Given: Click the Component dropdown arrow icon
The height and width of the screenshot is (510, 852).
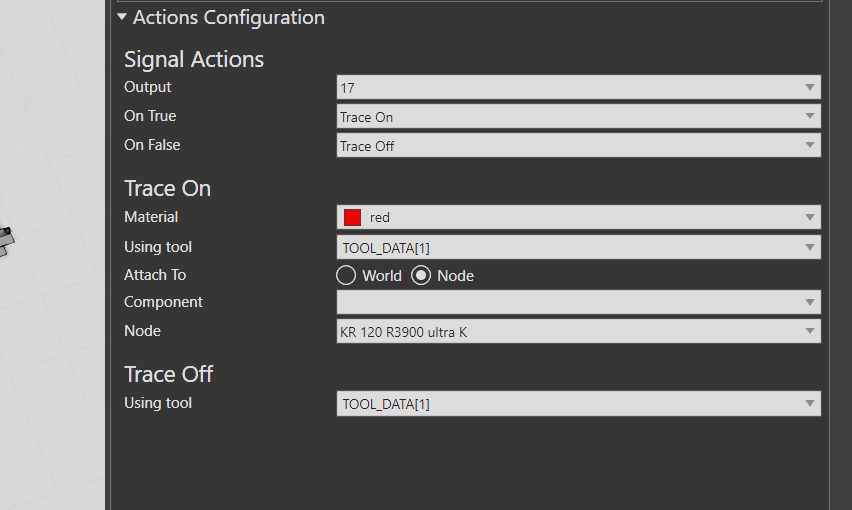Looking at the screenshot, I should pos(810,302).
